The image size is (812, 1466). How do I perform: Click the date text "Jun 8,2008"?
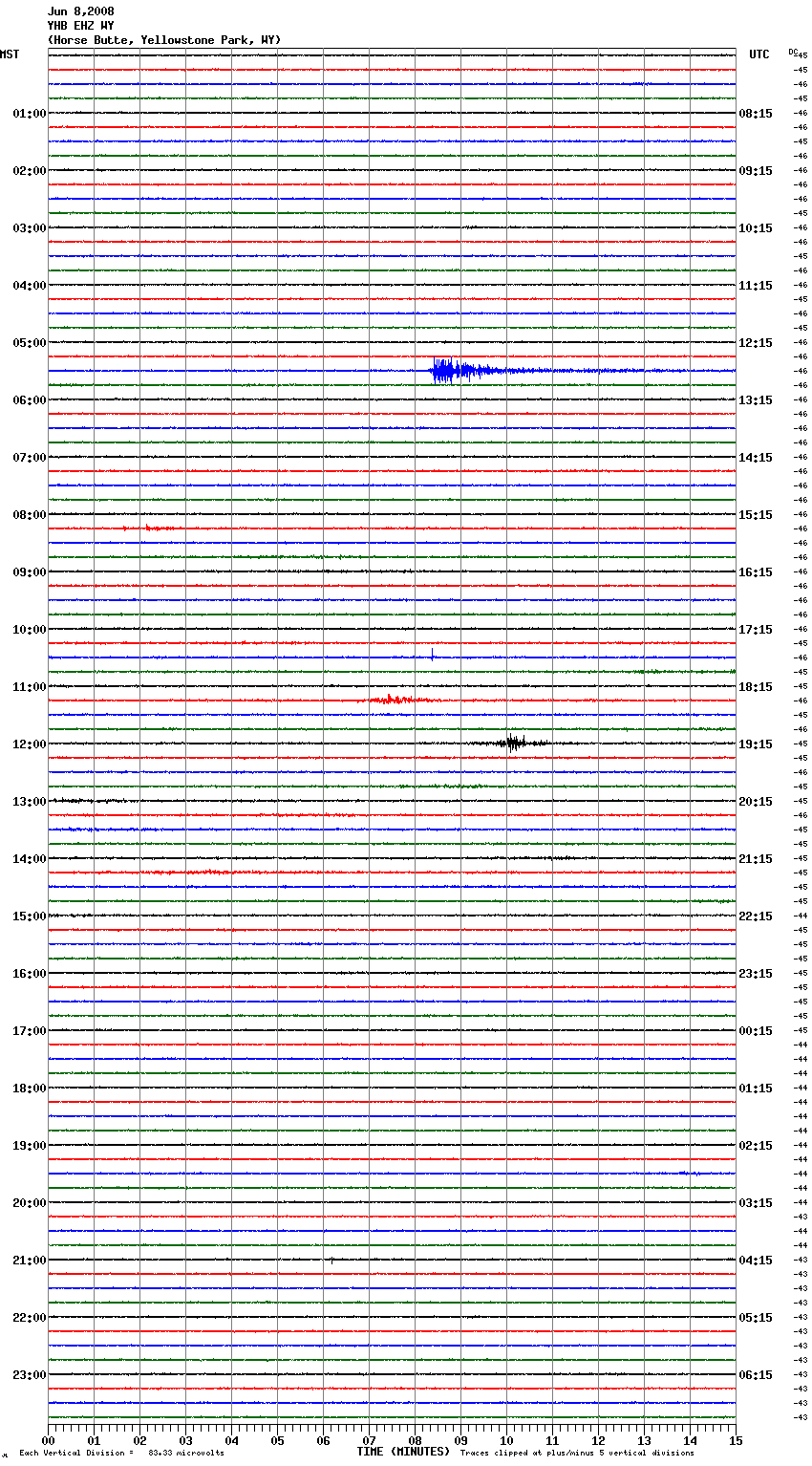click(80, 11)
